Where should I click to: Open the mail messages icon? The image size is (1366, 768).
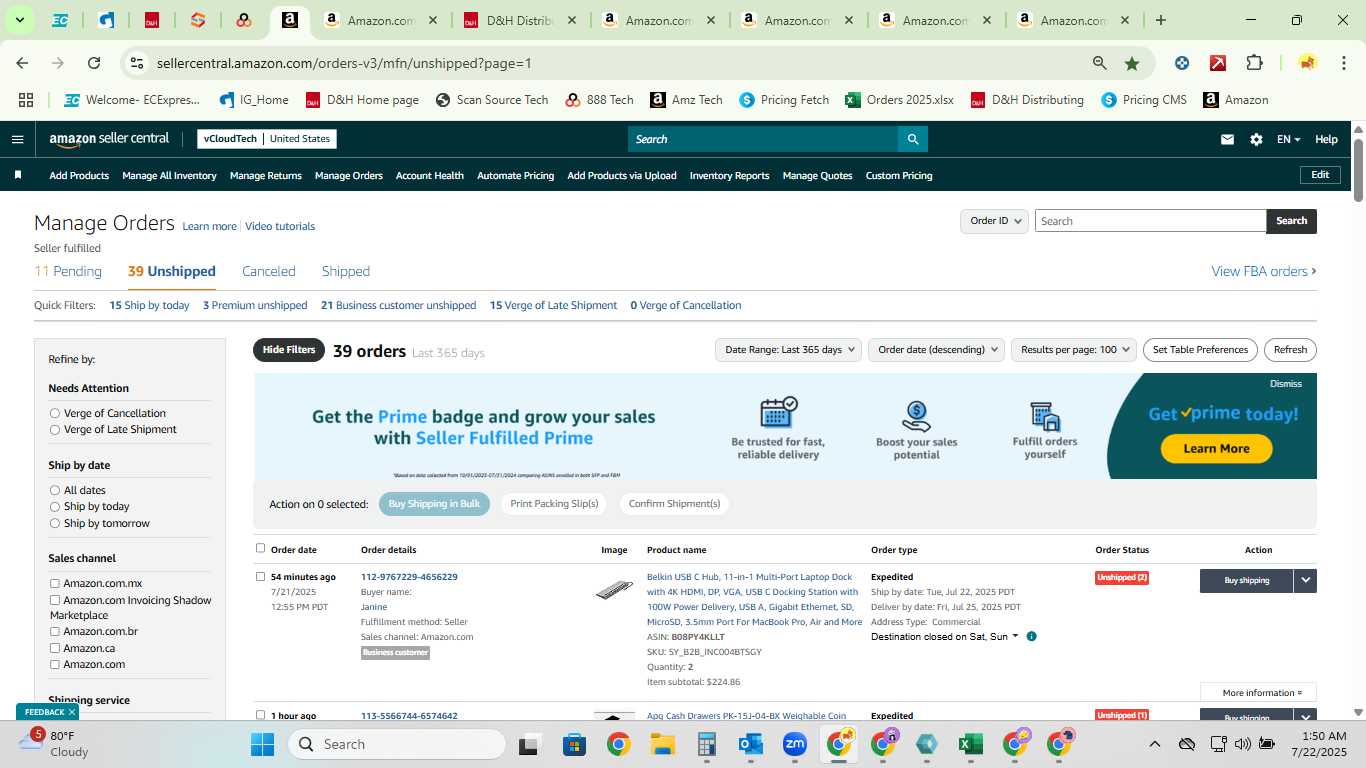coord(1227,140)
